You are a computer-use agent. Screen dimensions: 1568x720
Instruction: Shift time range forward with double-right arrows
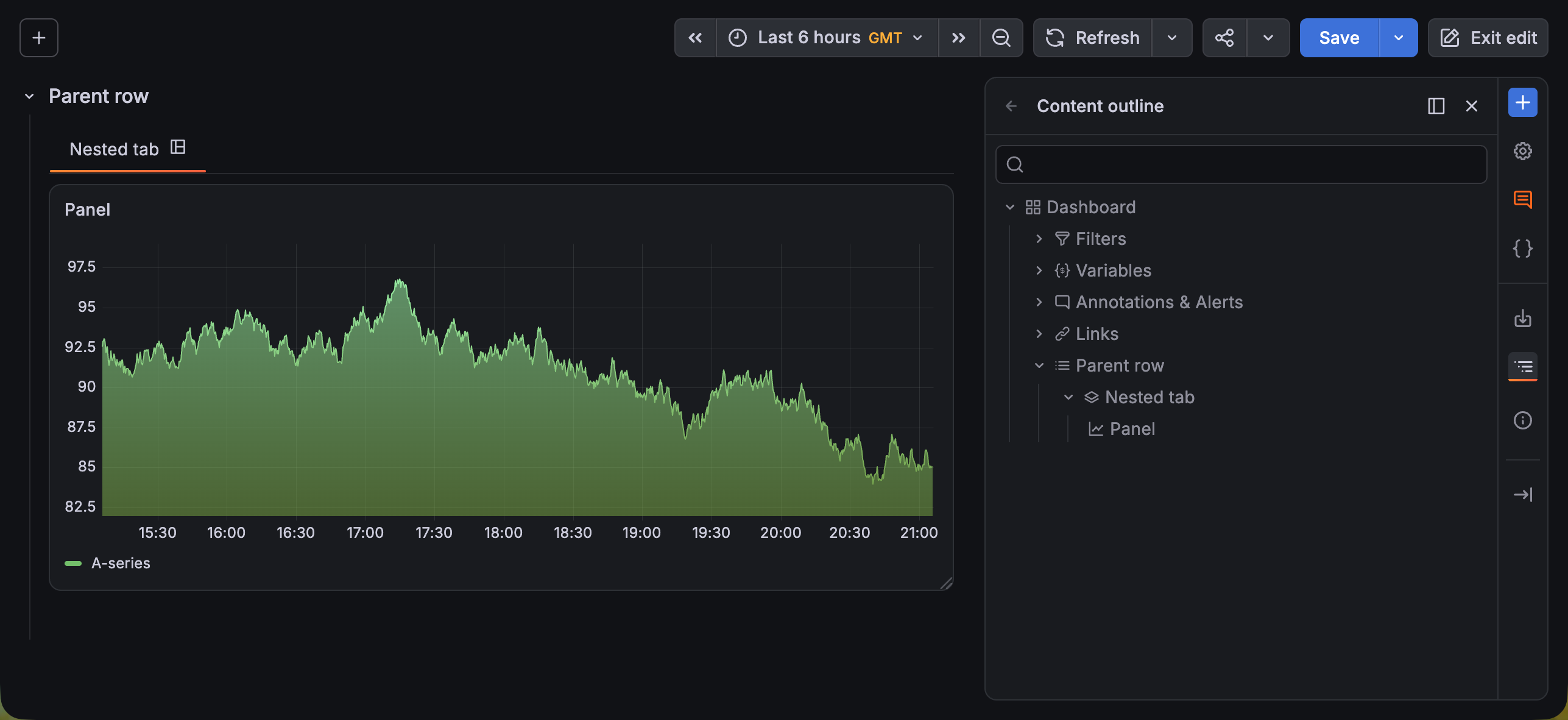click(x=959, y=38)
